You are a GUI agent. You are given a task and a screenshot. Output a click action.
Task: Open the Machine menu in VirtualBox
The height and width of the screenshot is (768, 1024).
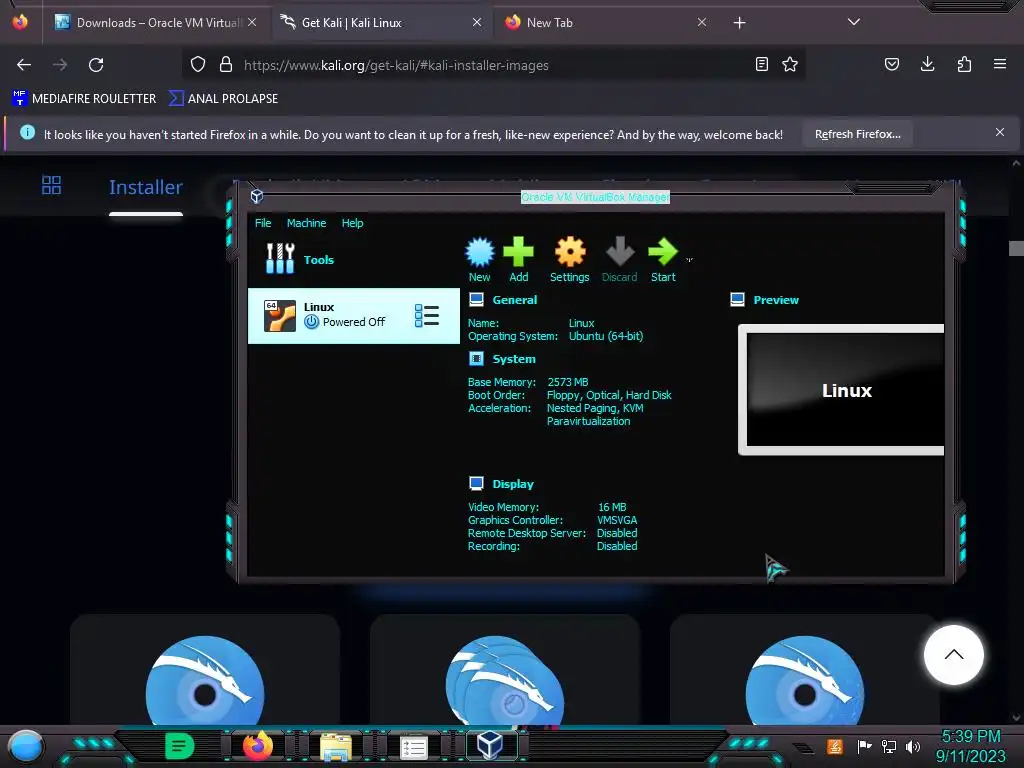[x=306, y=223]
